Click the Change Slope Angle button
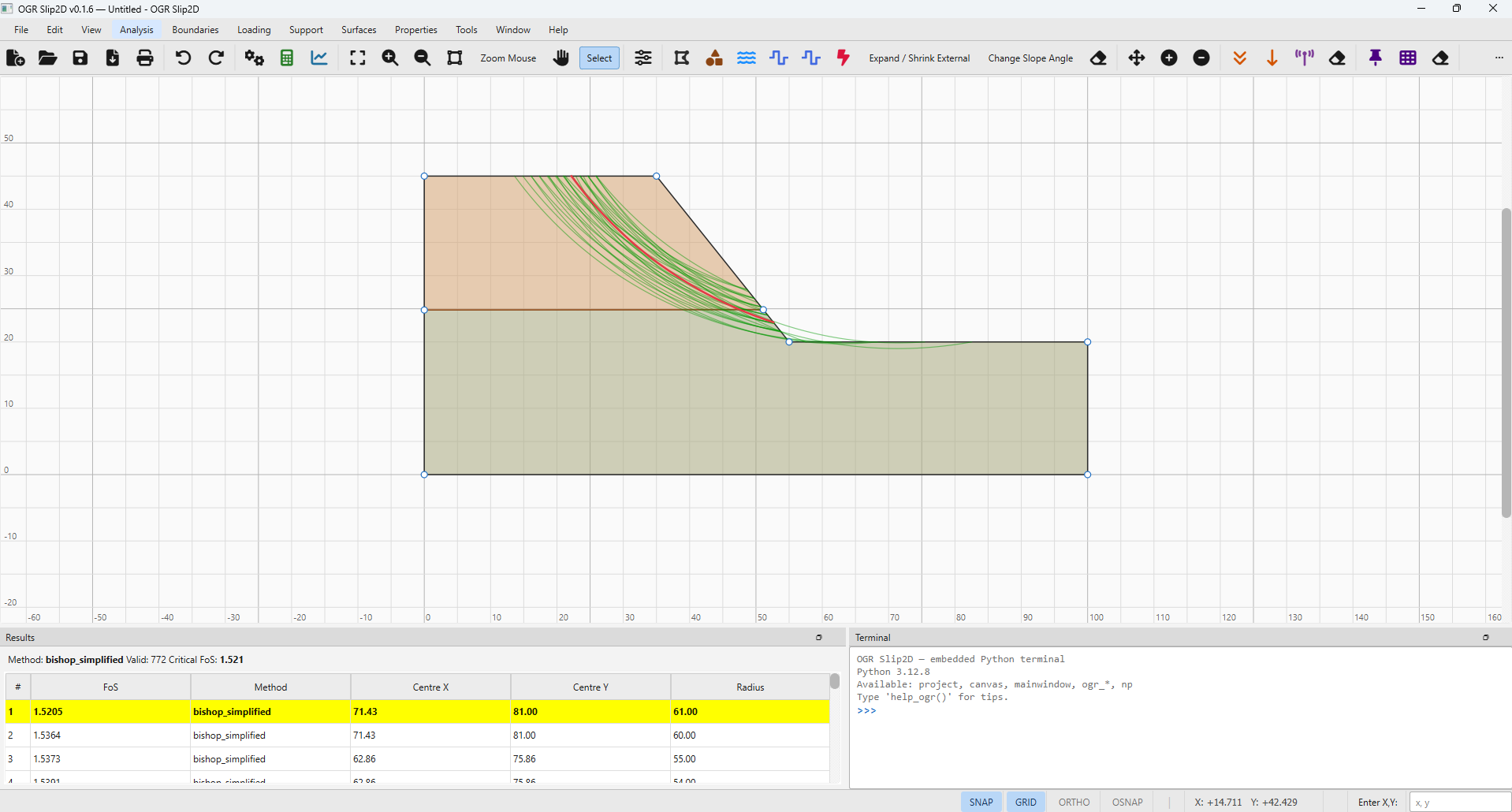This screenshot has height=812, width=1512. (1030, 58)
